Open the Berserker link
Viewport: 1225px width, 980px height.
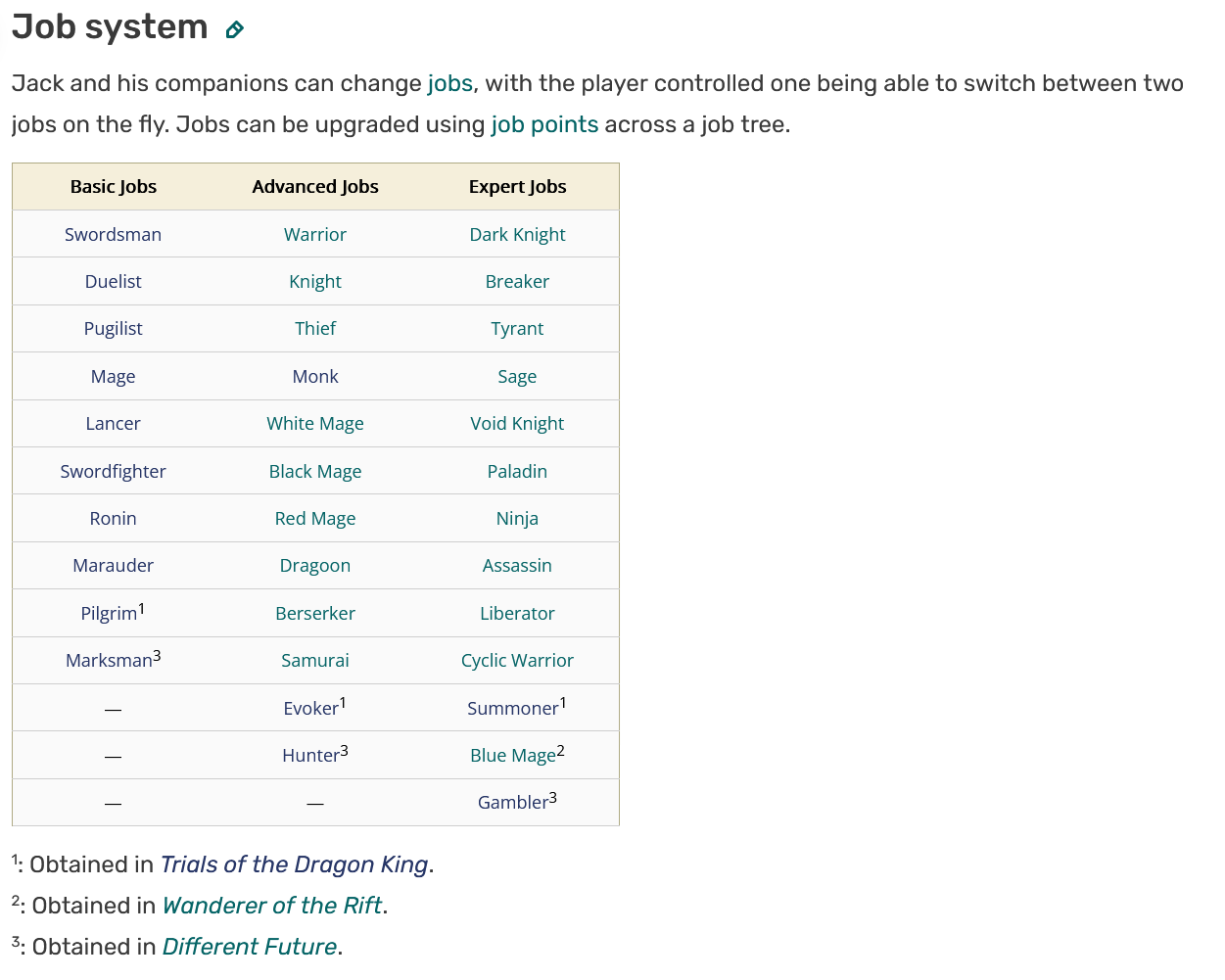click(x=315, y=613)
